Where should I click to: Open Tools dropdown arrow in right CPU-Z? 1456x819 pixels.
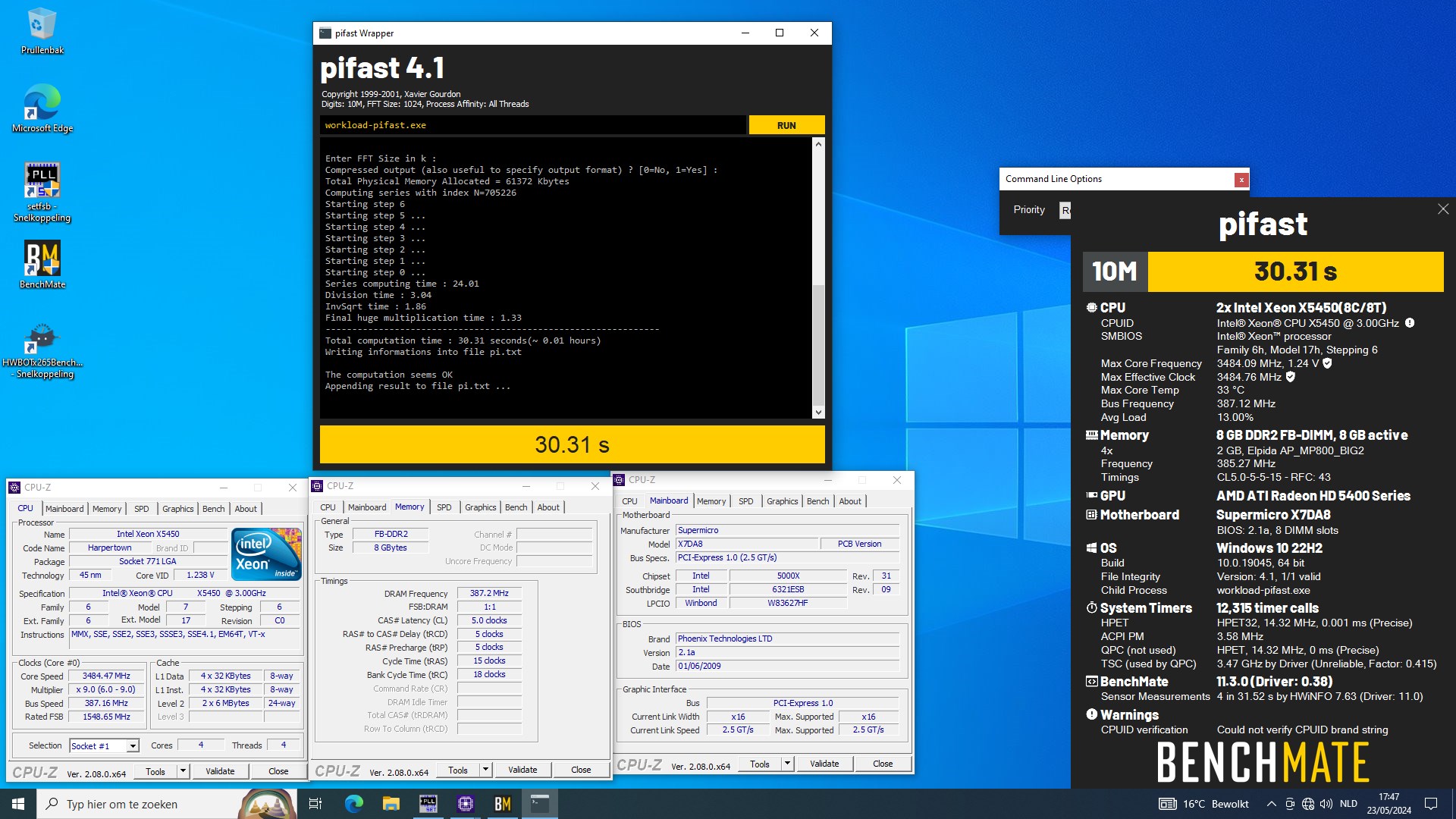(787, 764)
